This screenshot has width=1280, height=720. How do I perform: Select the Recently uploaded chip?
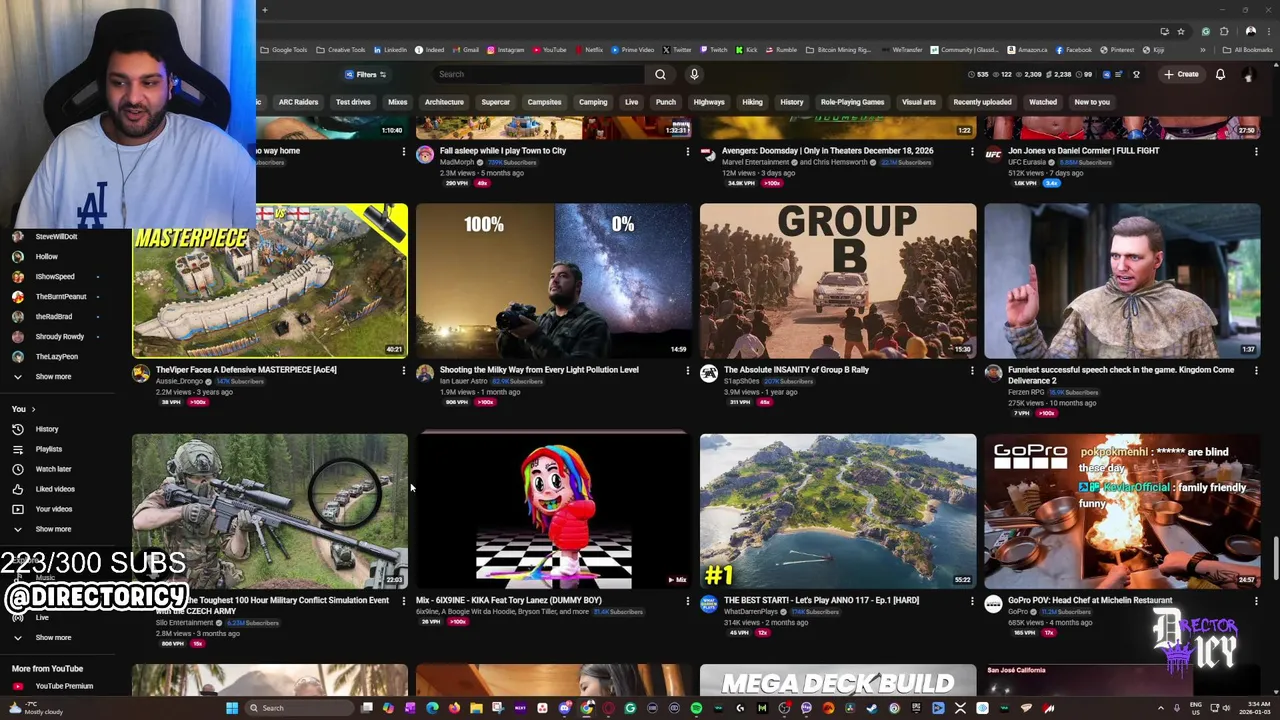[982, 102]
